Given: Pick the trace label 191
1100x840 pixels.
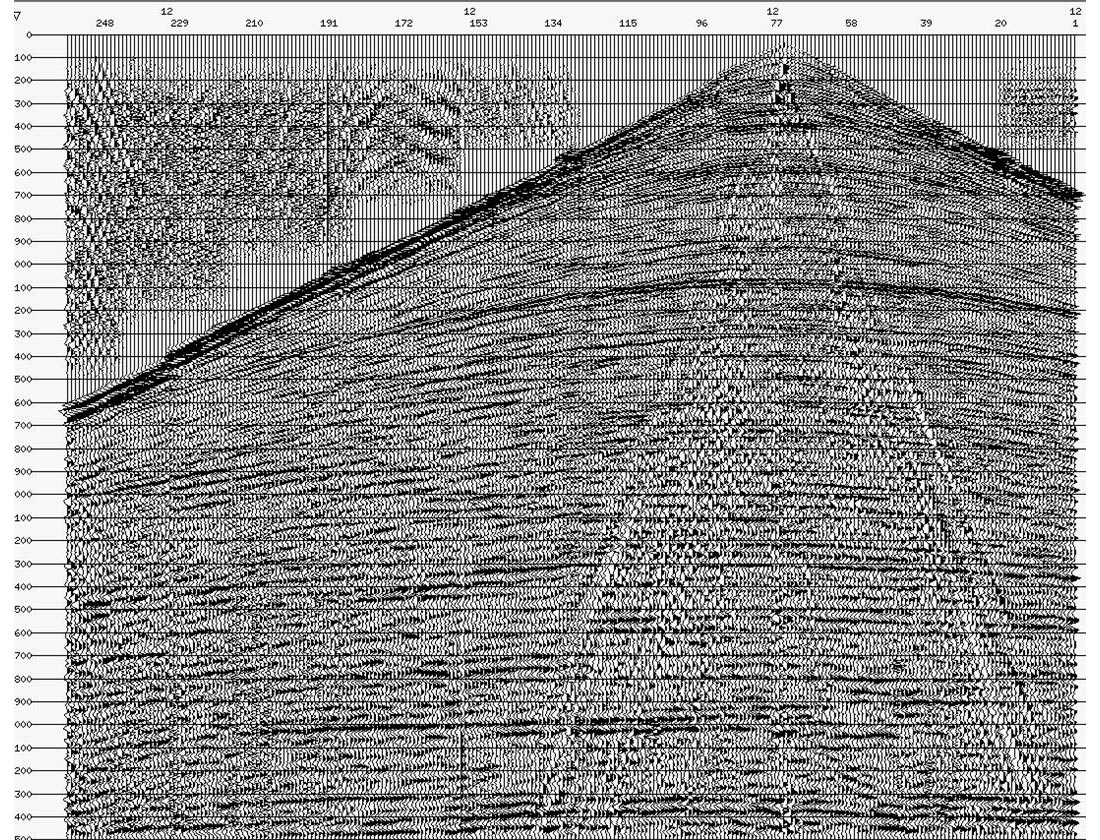Looking at the screenshot, I should [329, 23].
